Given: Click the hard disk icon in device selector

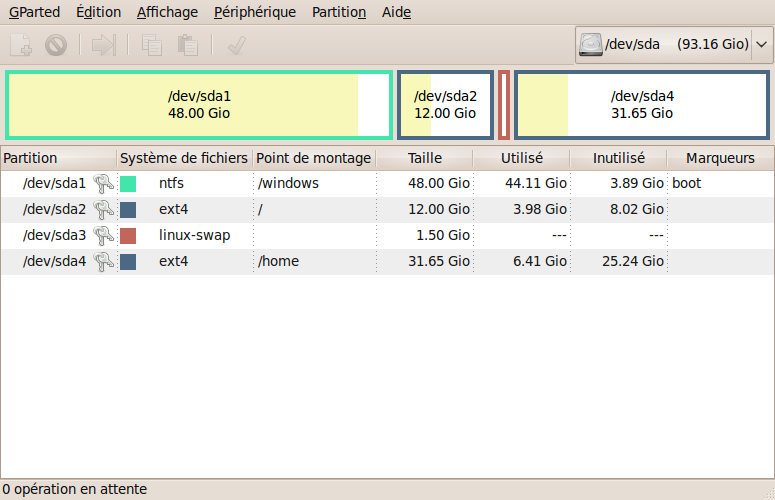Looking at the screenshot, I should 591,44.
